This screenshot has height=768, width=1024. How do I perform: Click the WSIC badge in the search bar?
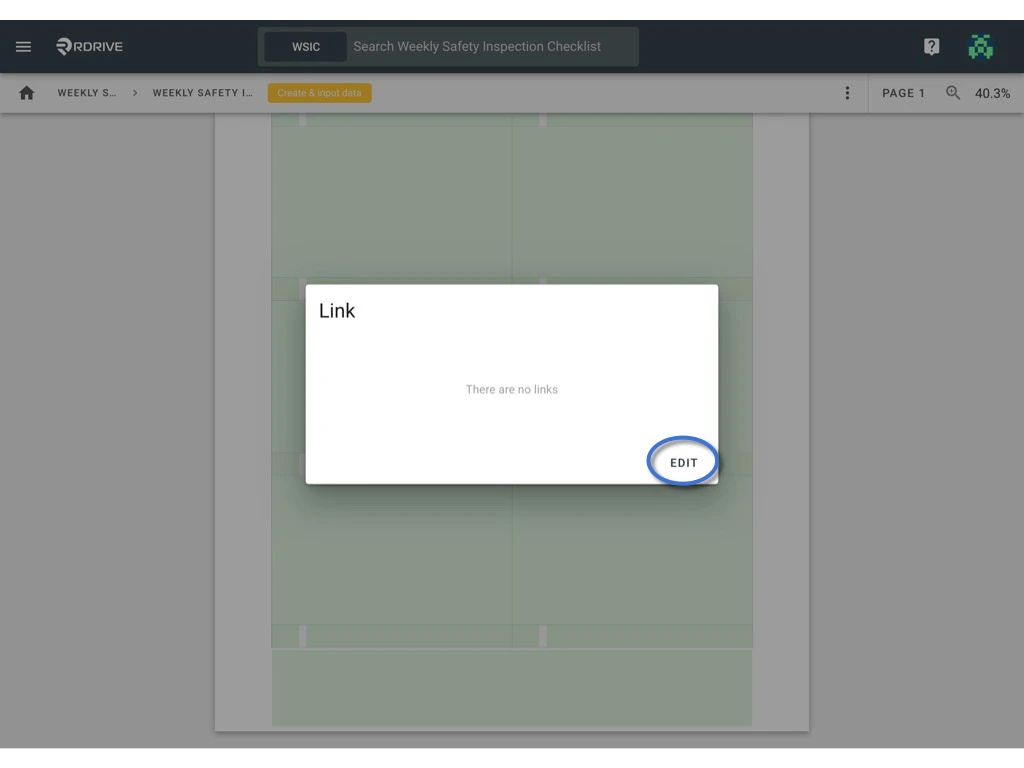coord(305,46)
